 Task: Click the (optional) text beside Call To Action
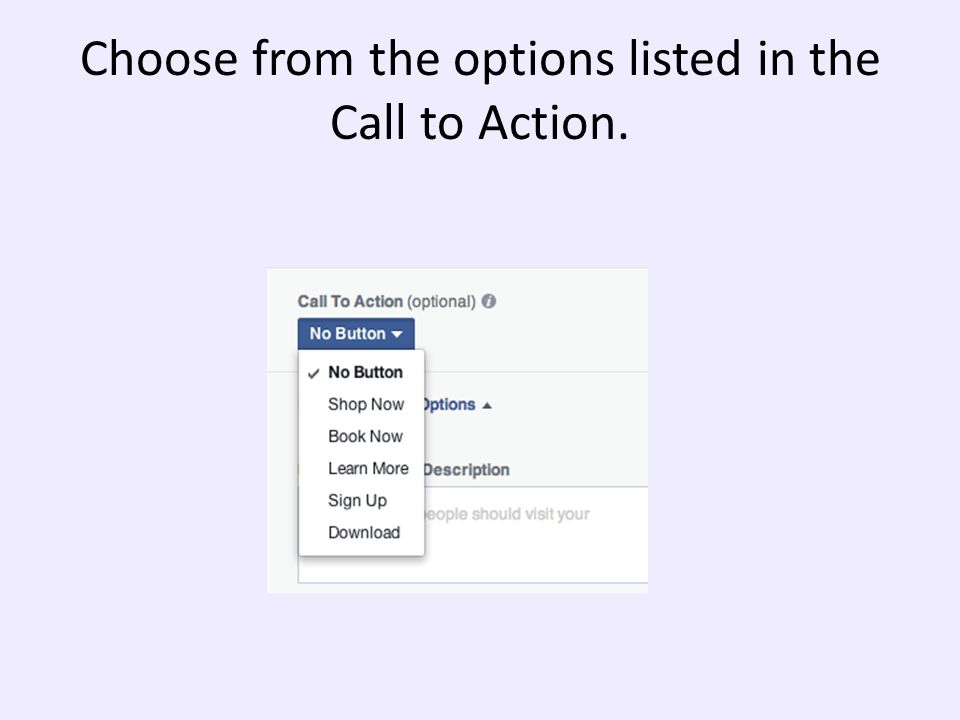click(441, 302)
